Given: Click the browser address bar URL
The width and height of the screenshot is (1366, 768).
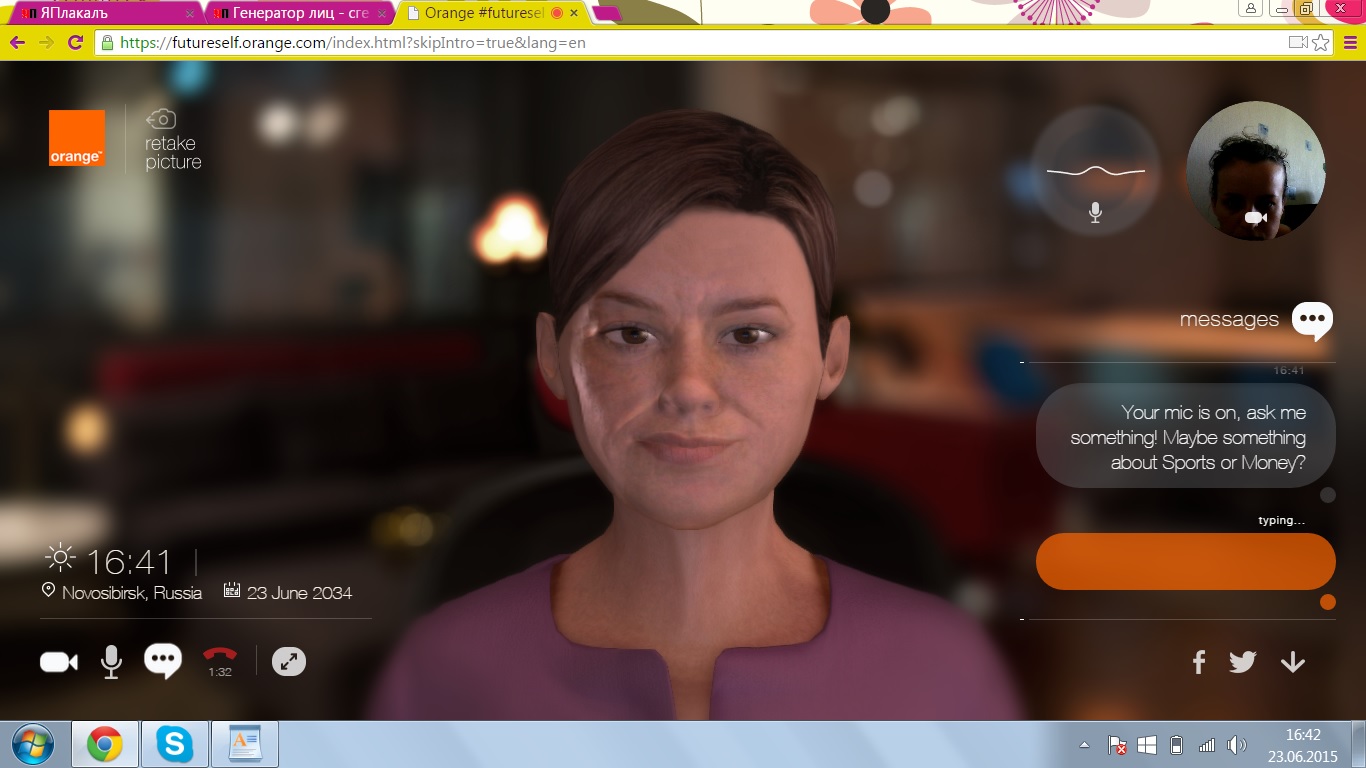Looking at the screenshot, I should (x=353, y=43).
